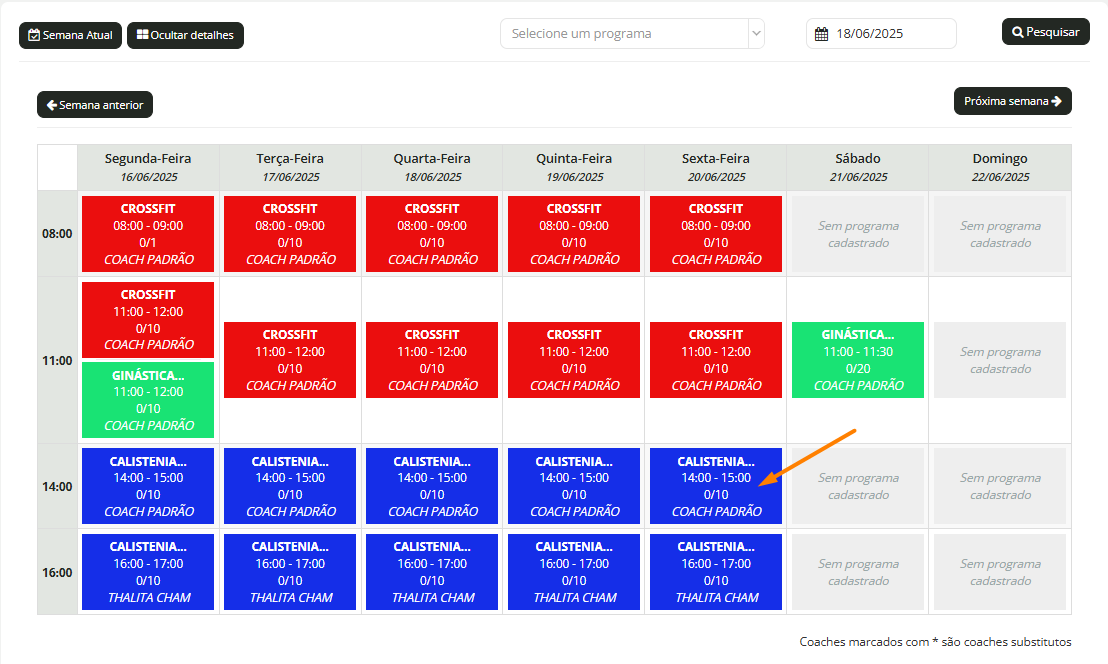Open Friday 08:00 CROSSFIT class
This screenshot has height=664, width=1108.
(716, 234)
